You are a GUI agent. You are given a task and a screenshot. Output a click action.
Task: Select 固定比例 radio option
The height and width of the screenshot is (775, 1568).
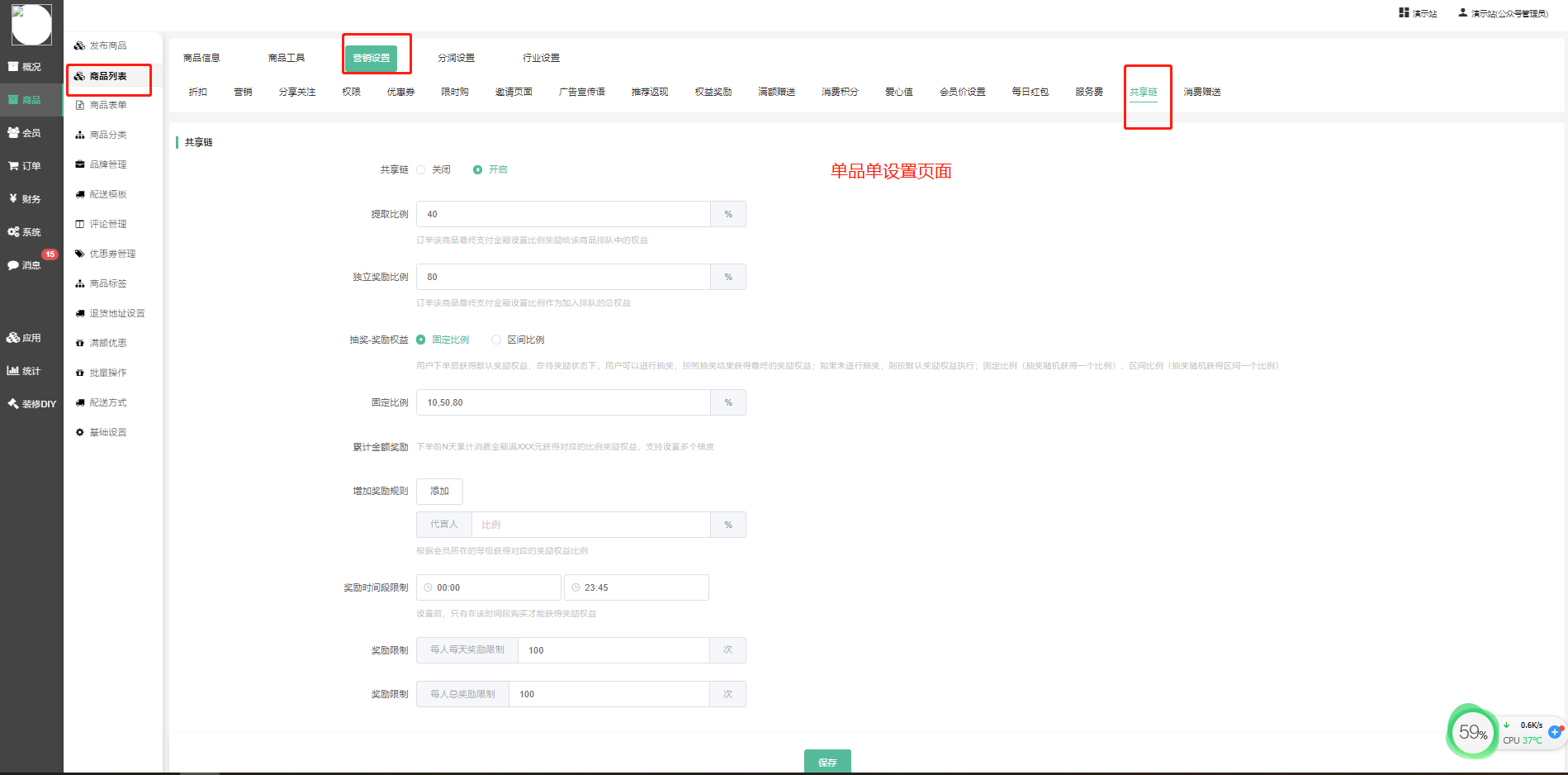click(x=421, y=340)
